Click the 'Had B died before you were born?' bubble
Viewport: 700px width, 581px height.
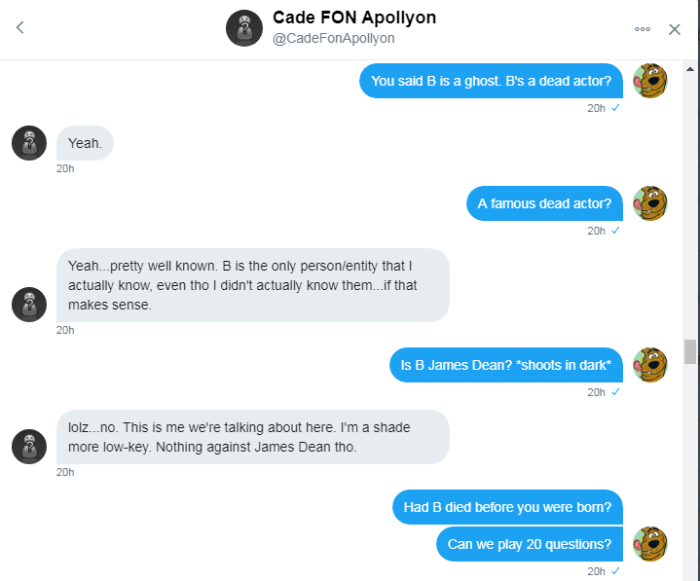click(507, 506)
